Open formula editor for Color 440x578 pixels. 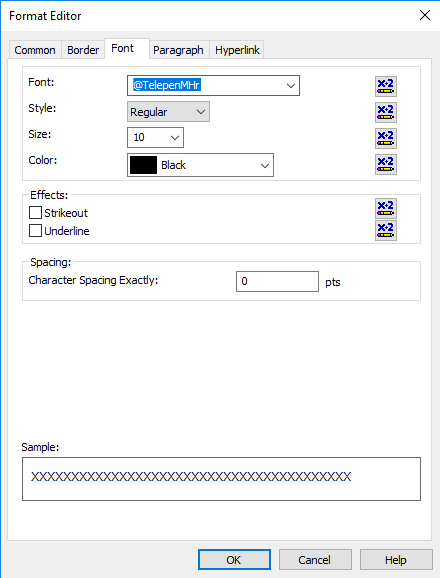click(x=386, y=164)
